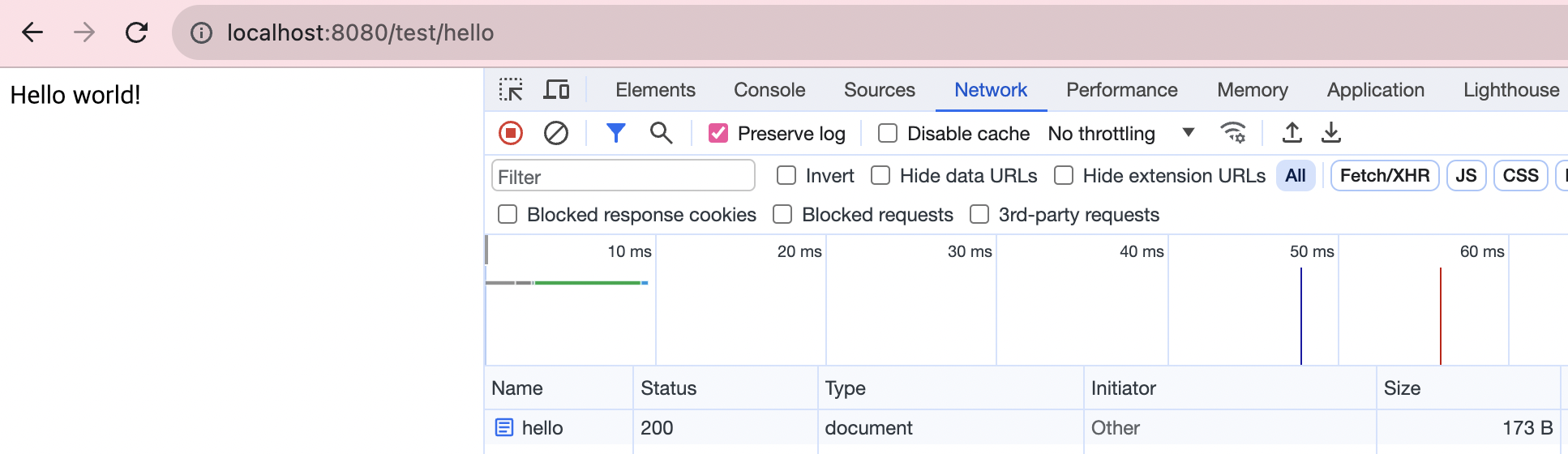This screenshot has height=454, width=1568.
Task: Activate the inspect element picker icon
Action: coord(511,89)
